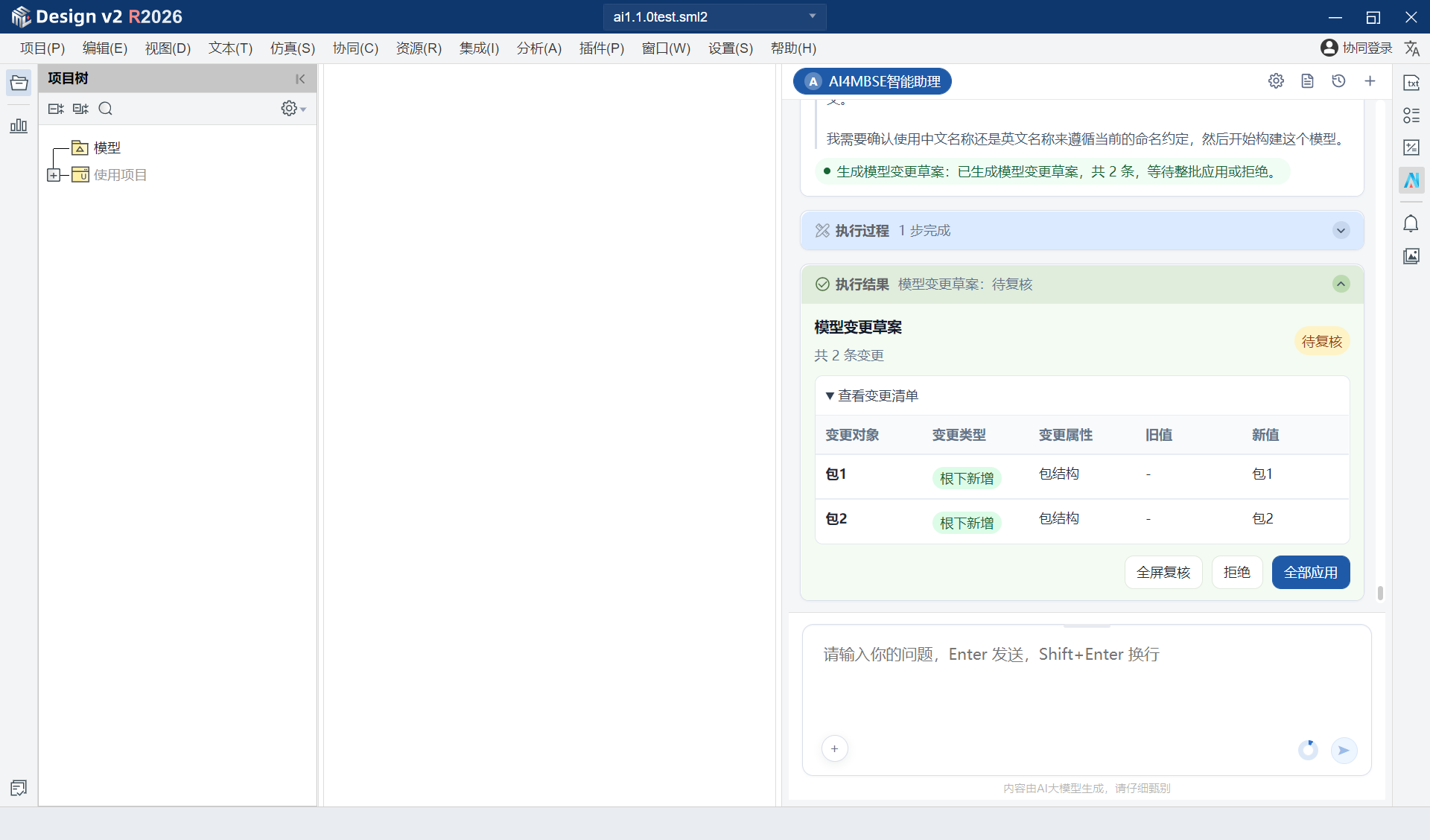The height and width of the screenshot is (840, 1430).
Task: Open the 编辑(E) menu
Action: coord(105,48)
